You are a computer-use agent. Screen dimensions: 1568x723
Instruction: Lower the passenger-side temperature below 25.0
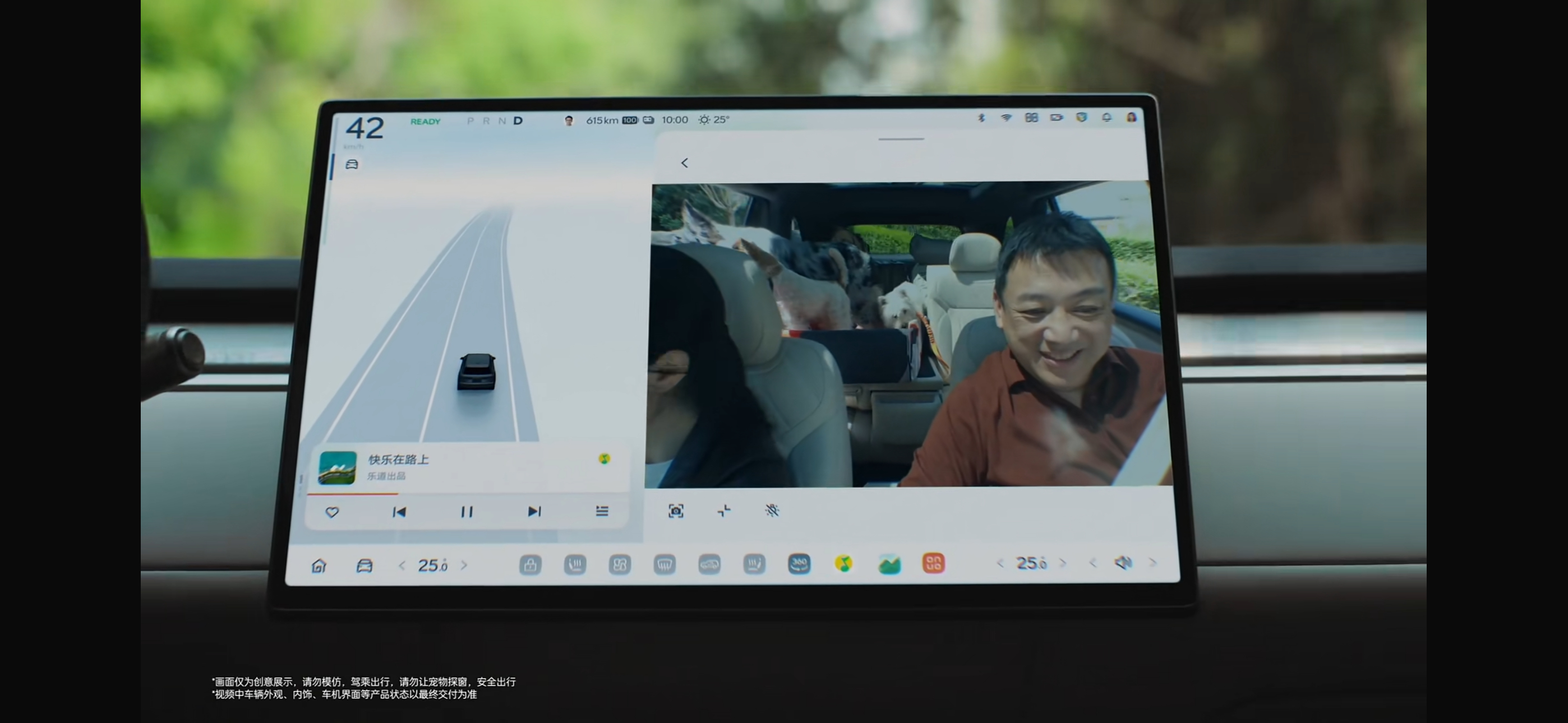point(999,564)
